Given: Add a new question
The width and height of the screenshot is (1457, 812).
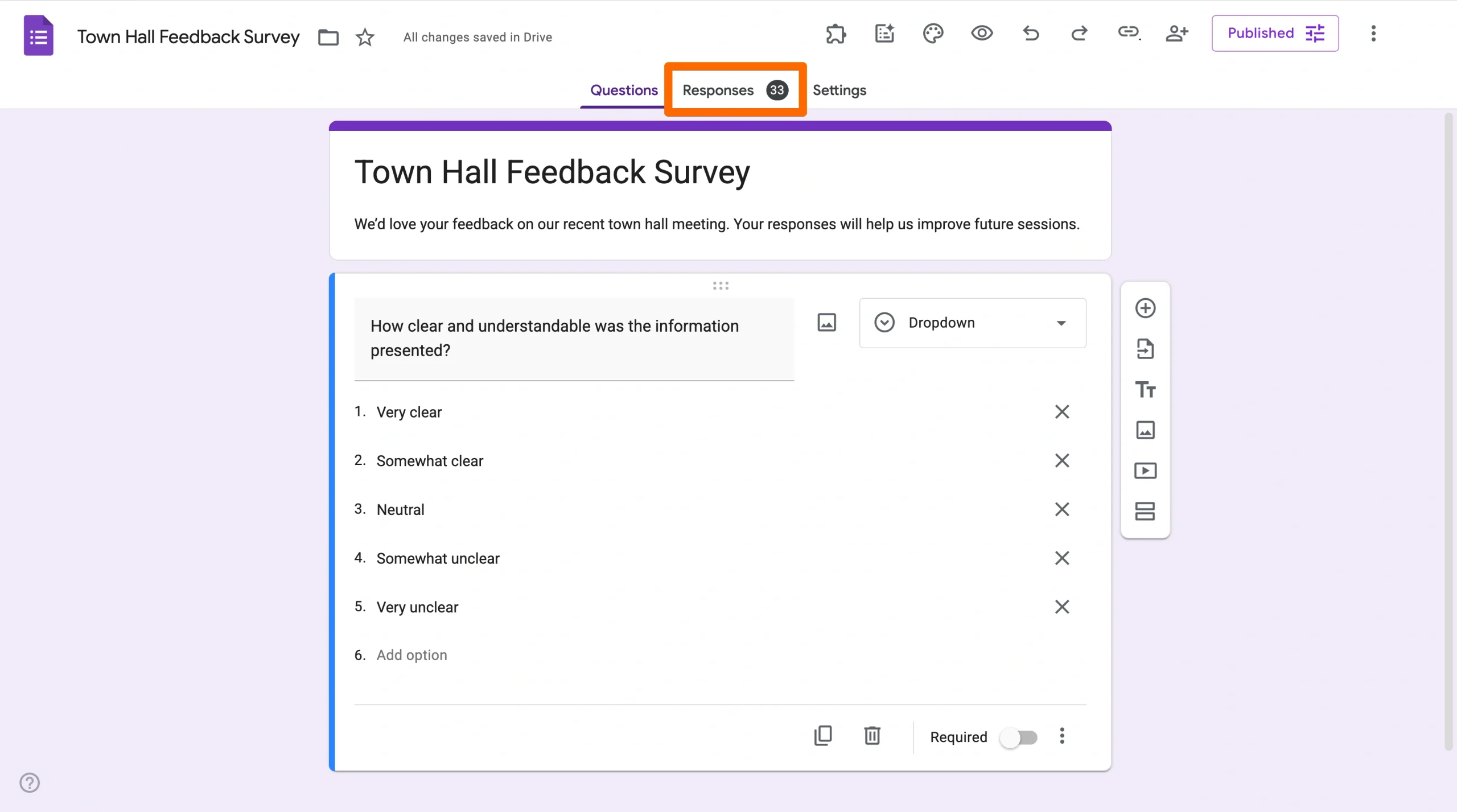Looking at the screenshot, I should (x=1145, y=308).
